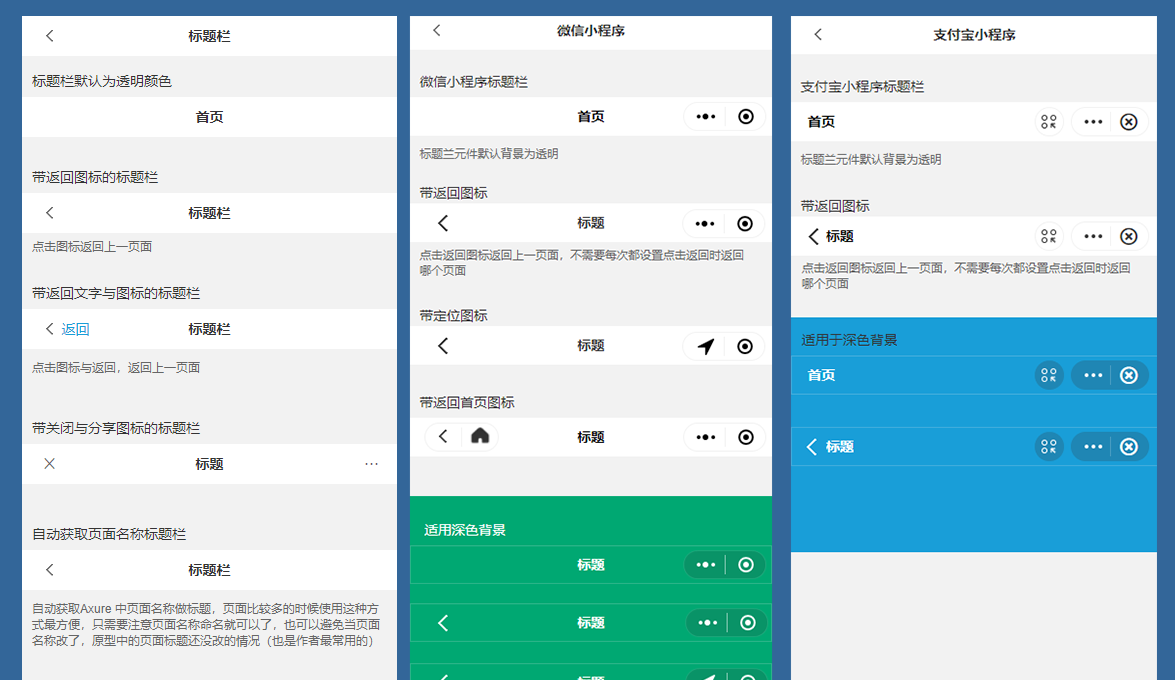Click 首页 title under 标题栏默认为透明颜色
This screenshot has width=1175, height=680.
[209, 117]
